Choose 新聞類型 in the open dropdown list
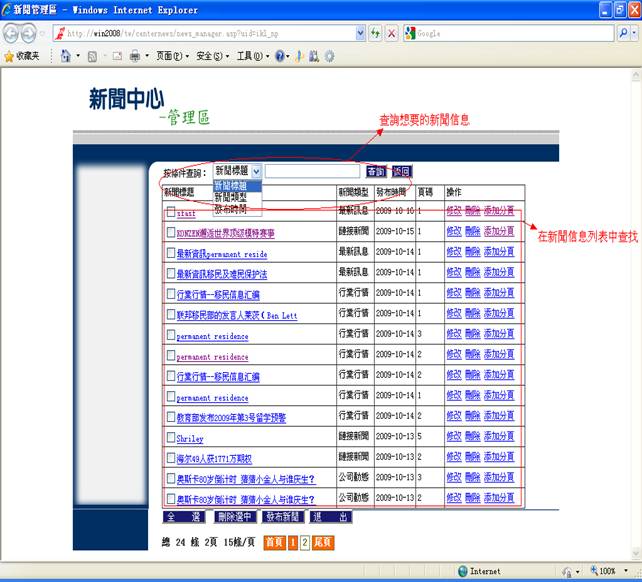Screen dimensions: 642x582 pyautogui.click(x=232, y=197)
